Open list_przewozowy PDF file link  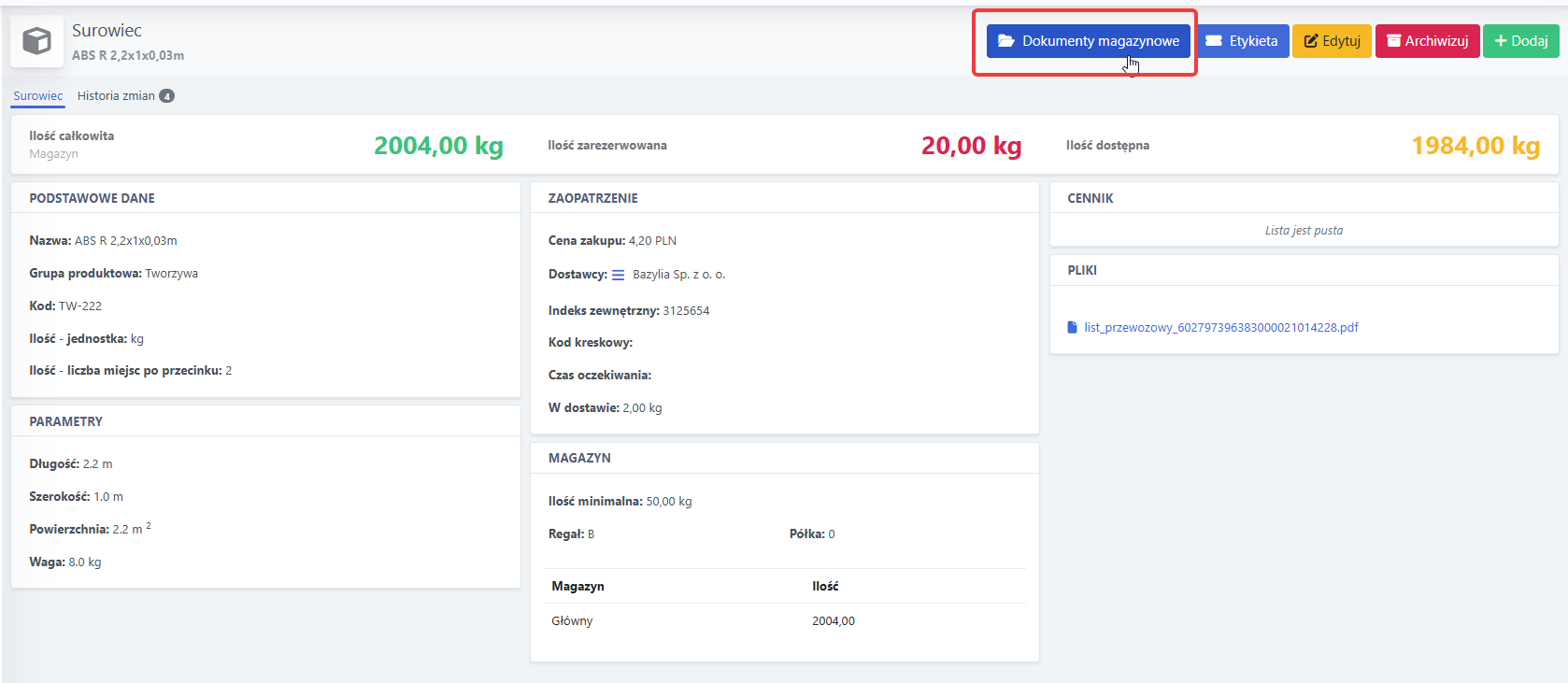point(1220,327)
